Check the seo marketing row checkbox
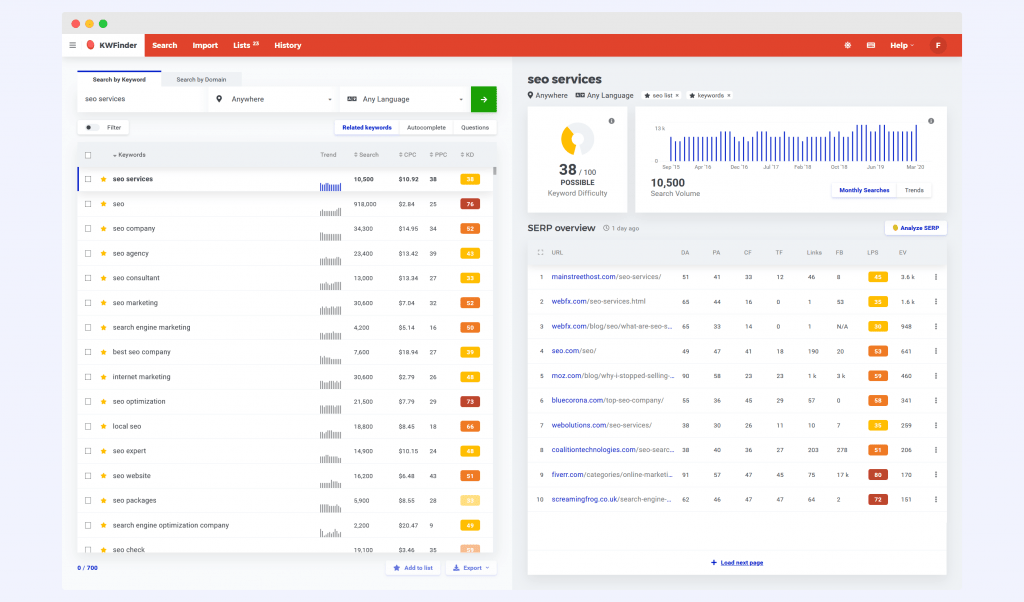Viewport: 1024px width, 602px height. pos(88,303)
